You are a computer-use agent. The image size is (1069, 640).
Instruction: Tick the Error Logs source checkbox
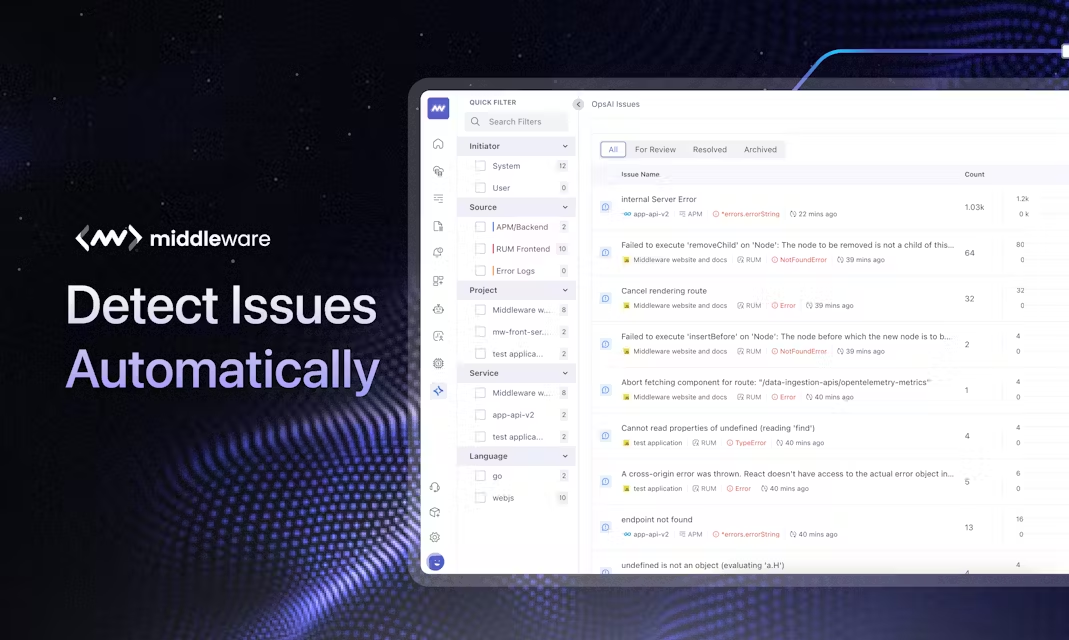point(481,271)
